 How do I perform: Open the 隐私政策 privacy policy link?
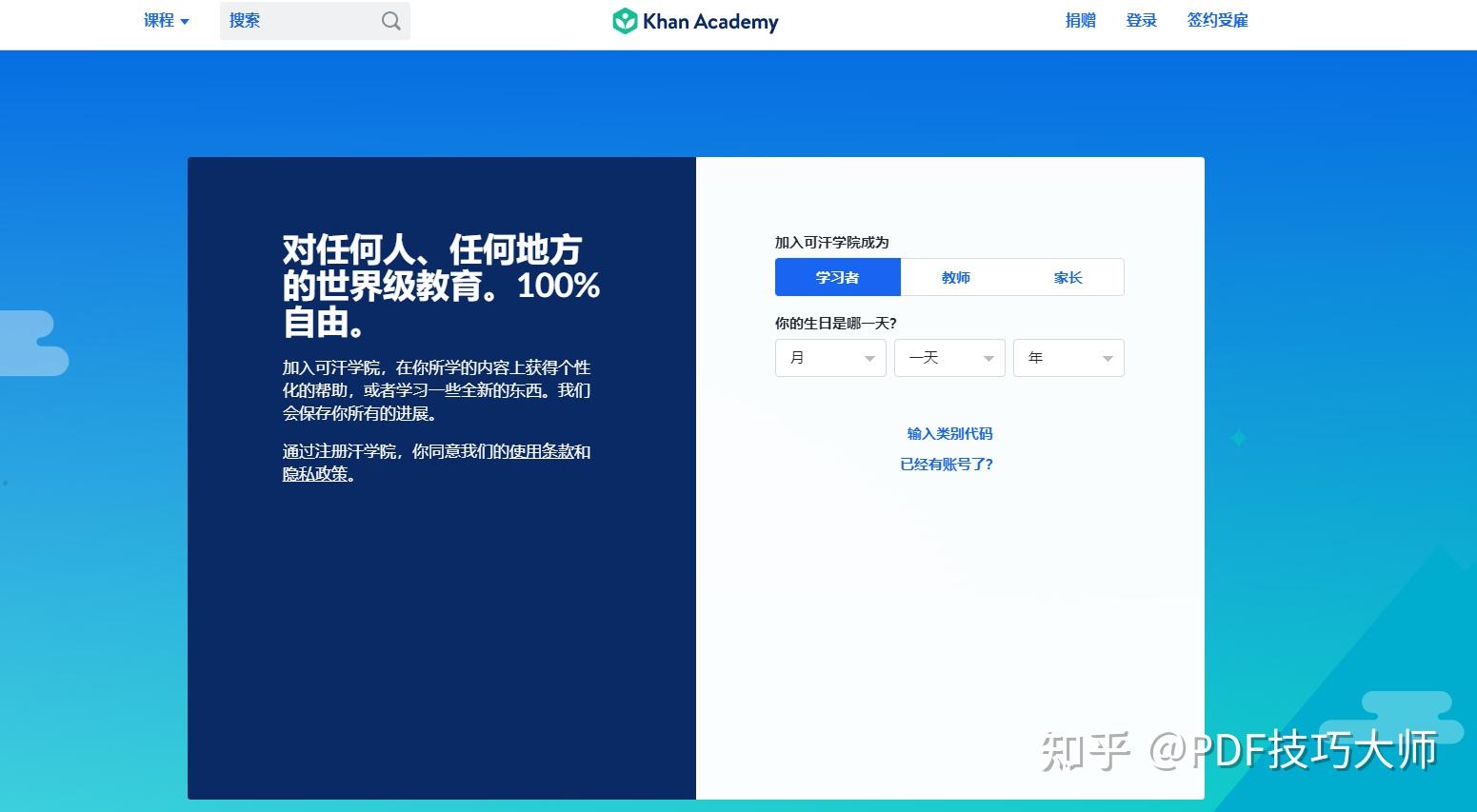click(315, 474)
